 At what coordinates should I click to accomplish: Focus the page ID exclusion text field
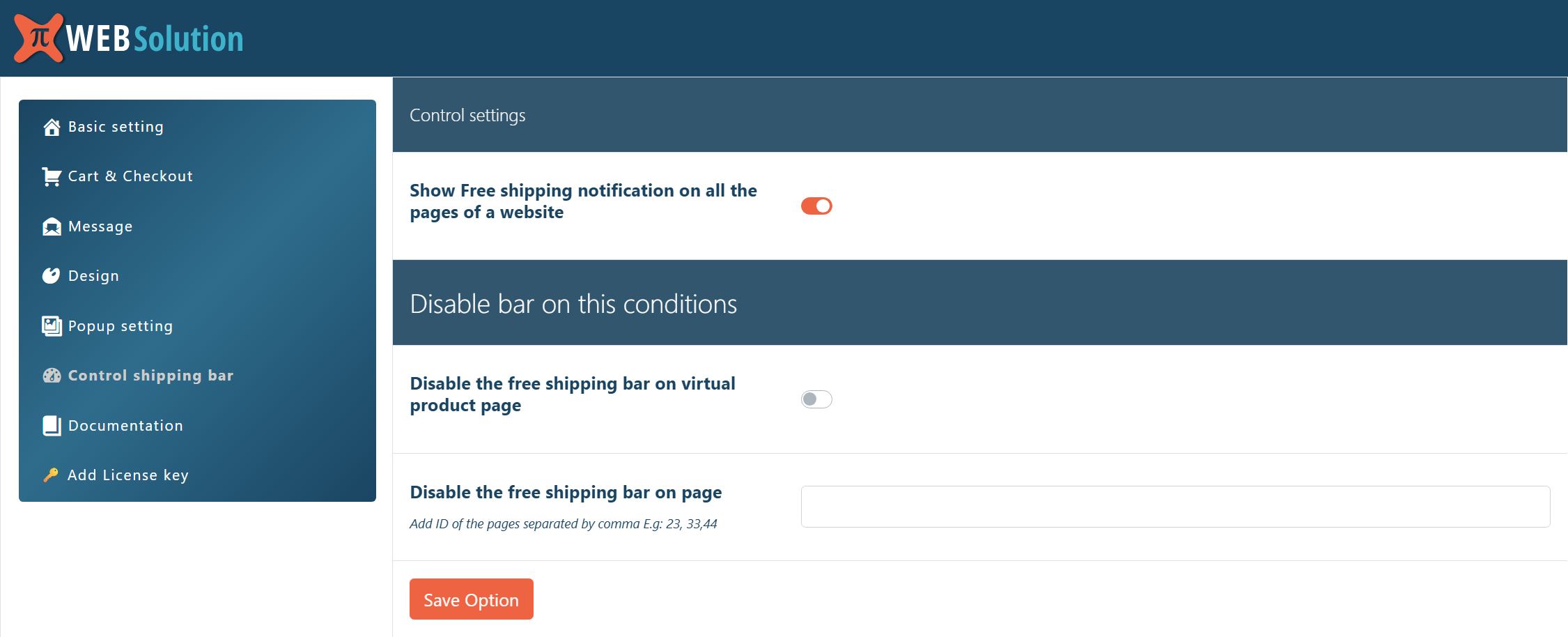1175,507
